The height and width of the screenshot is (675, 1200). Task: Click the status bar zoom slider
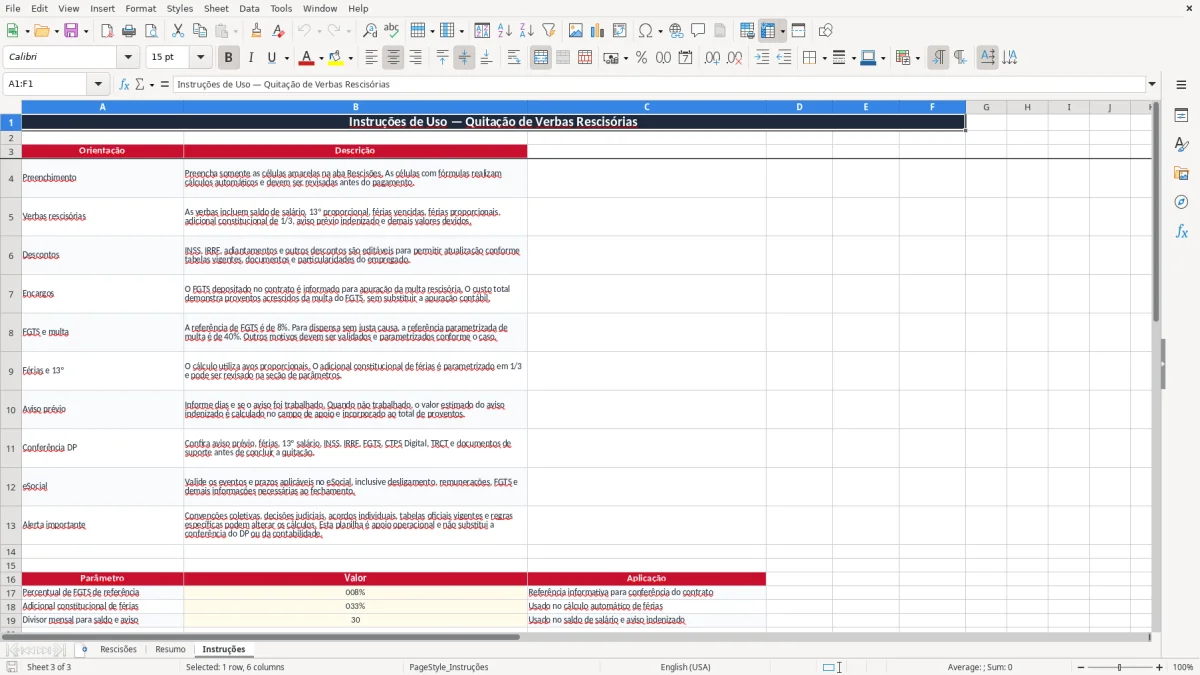[1120, 667]
